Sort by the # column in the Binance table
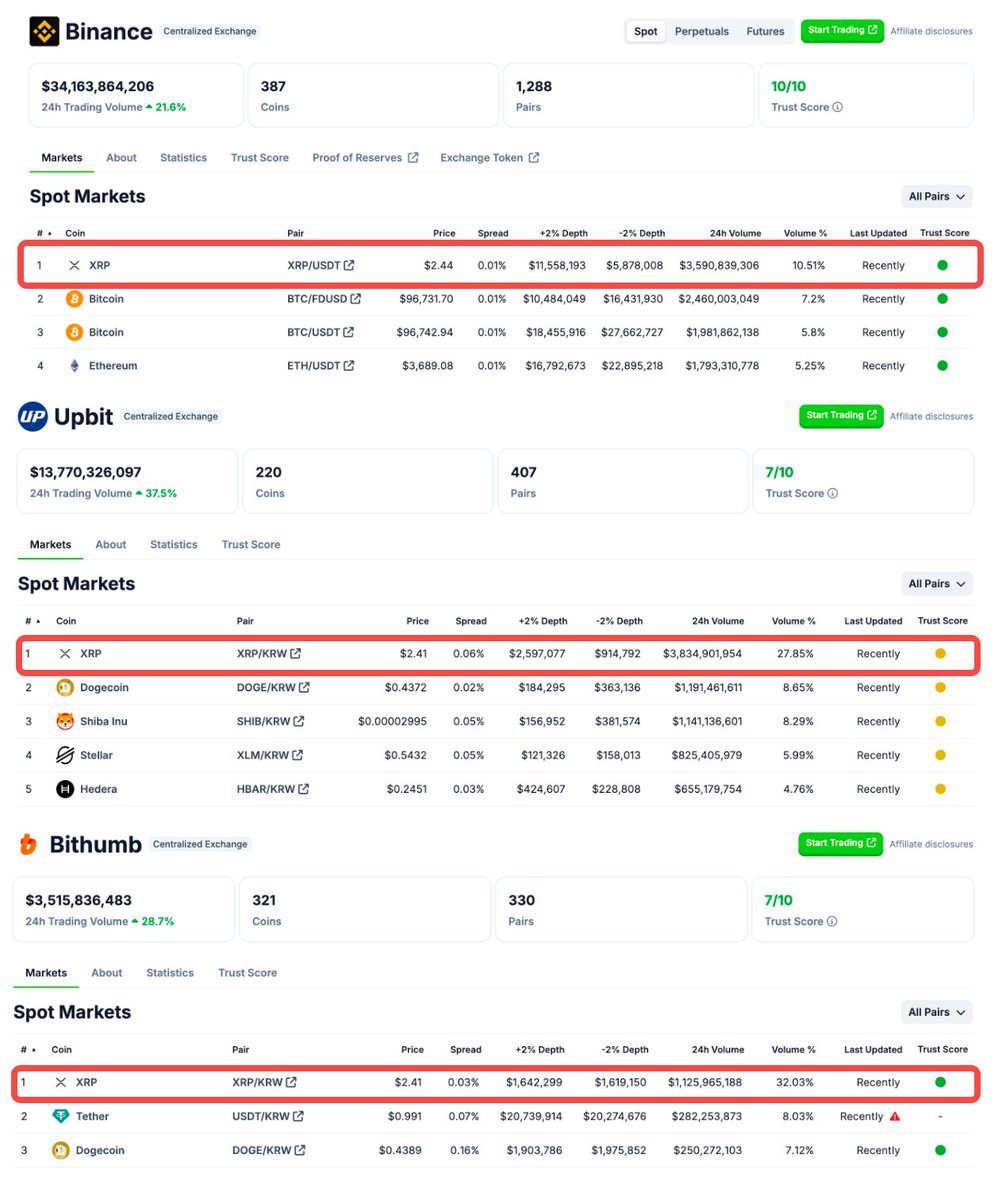The width and height of the screenshot is (1006, 1200). (45, 233)
